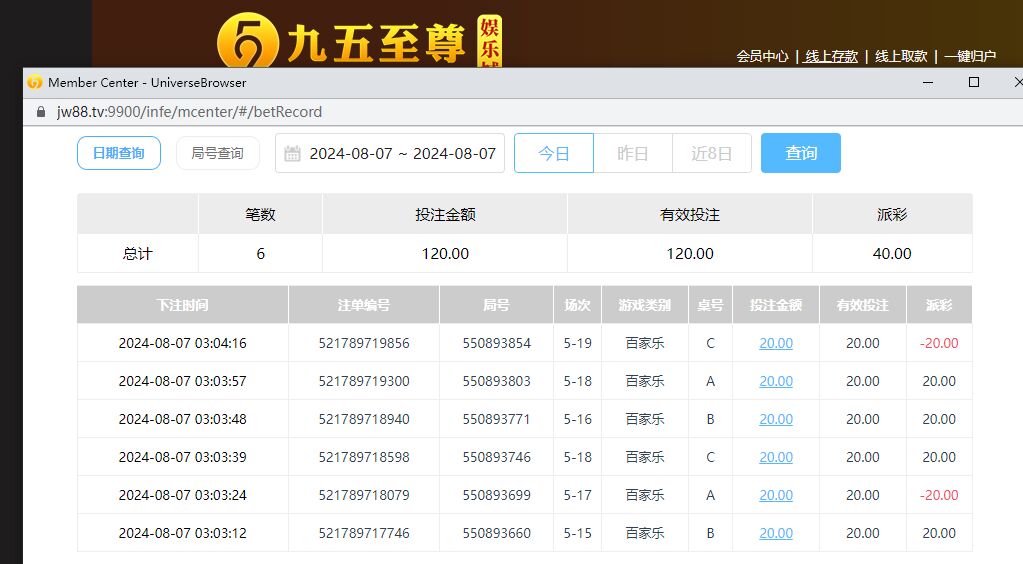
Task: Click the calendar icon in date field
Action: coord(292,154)
